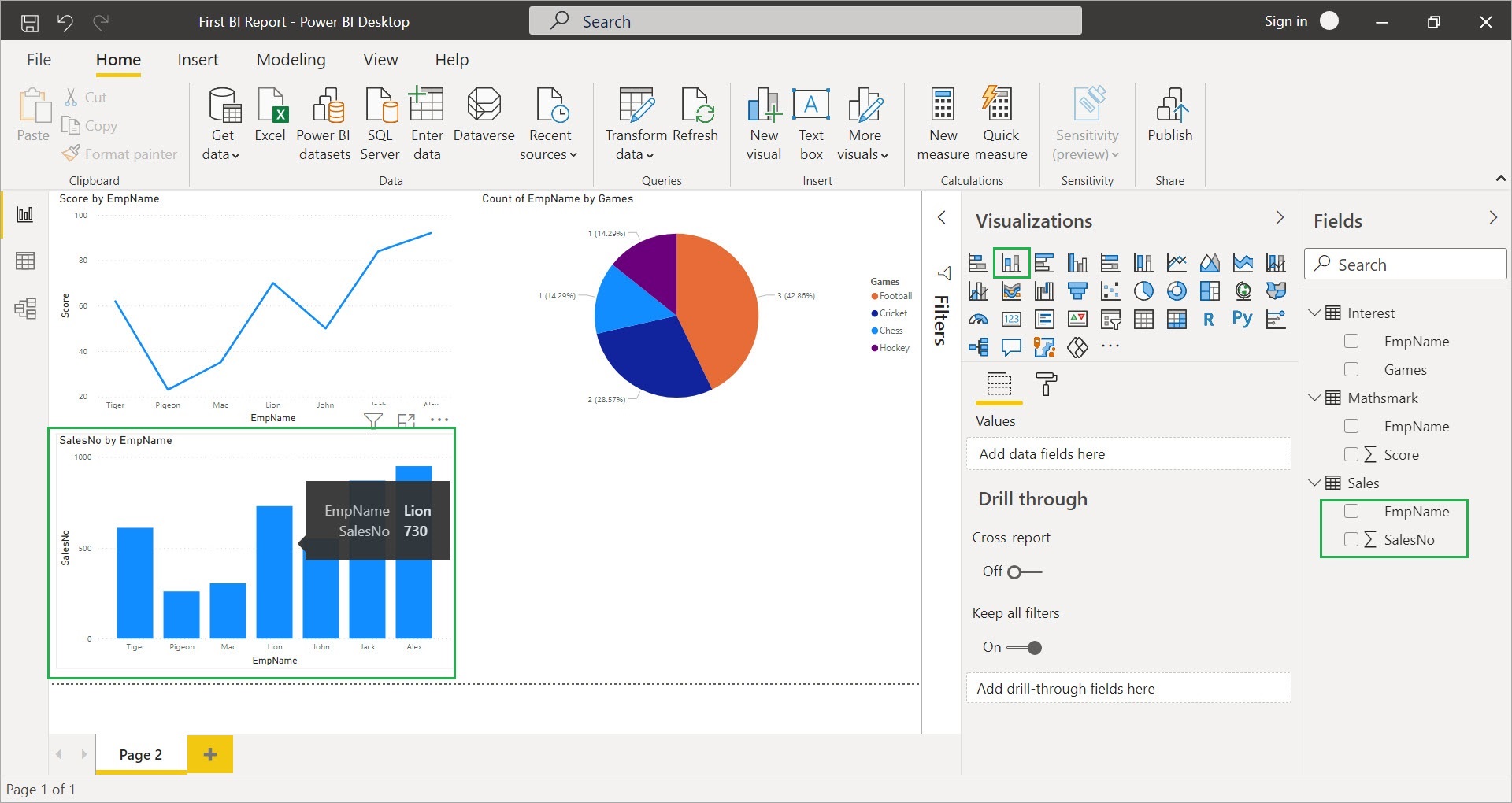Click the Sign in button
The width and height of the screenshot is (1512, 803).
1285,21
